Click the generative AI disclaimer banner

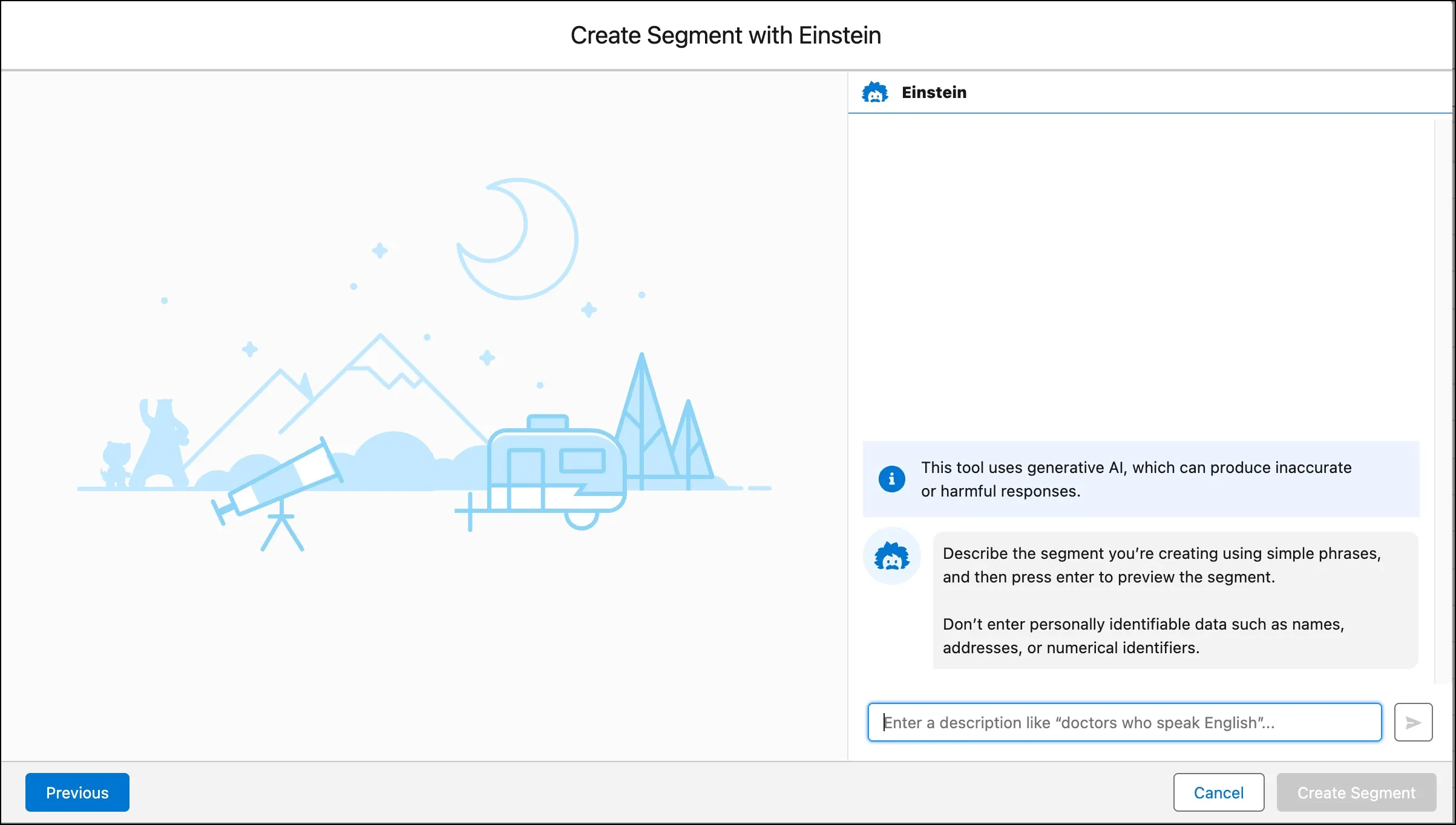(1141, 479)
